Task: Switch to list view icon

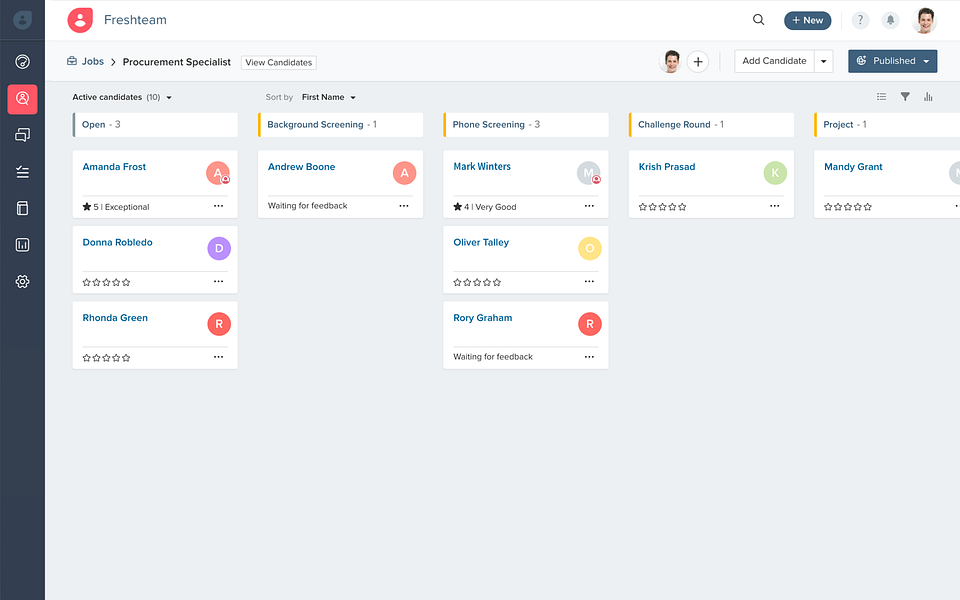Action: (881, 97)
